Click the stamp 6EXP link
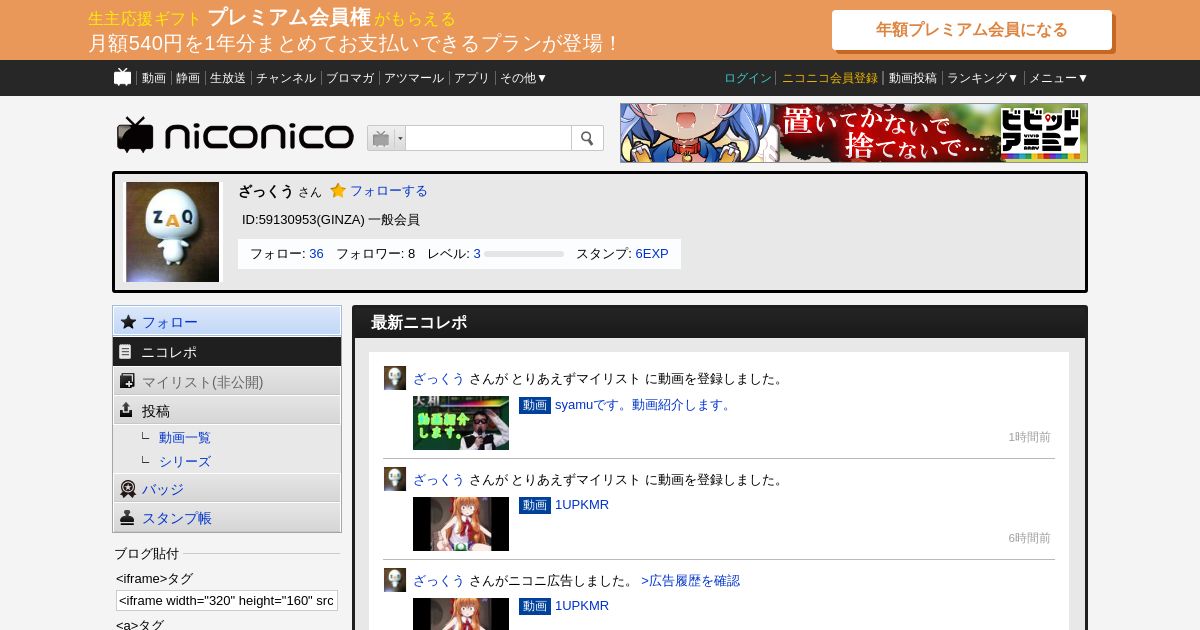Image resolution: width=1200 pixels, height=630 pixels. tap(652, 254)
